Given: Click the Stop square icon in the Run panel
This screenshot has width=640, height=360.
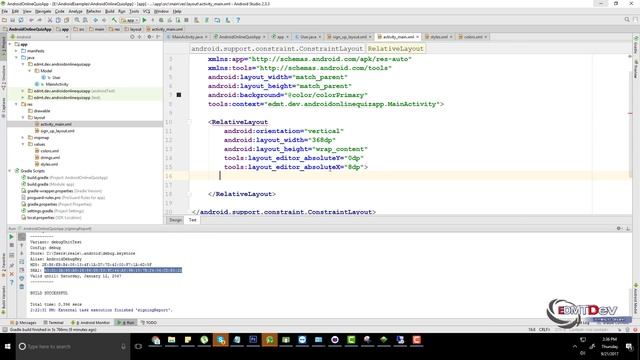Looking at the screenshot, I should 11,245.
